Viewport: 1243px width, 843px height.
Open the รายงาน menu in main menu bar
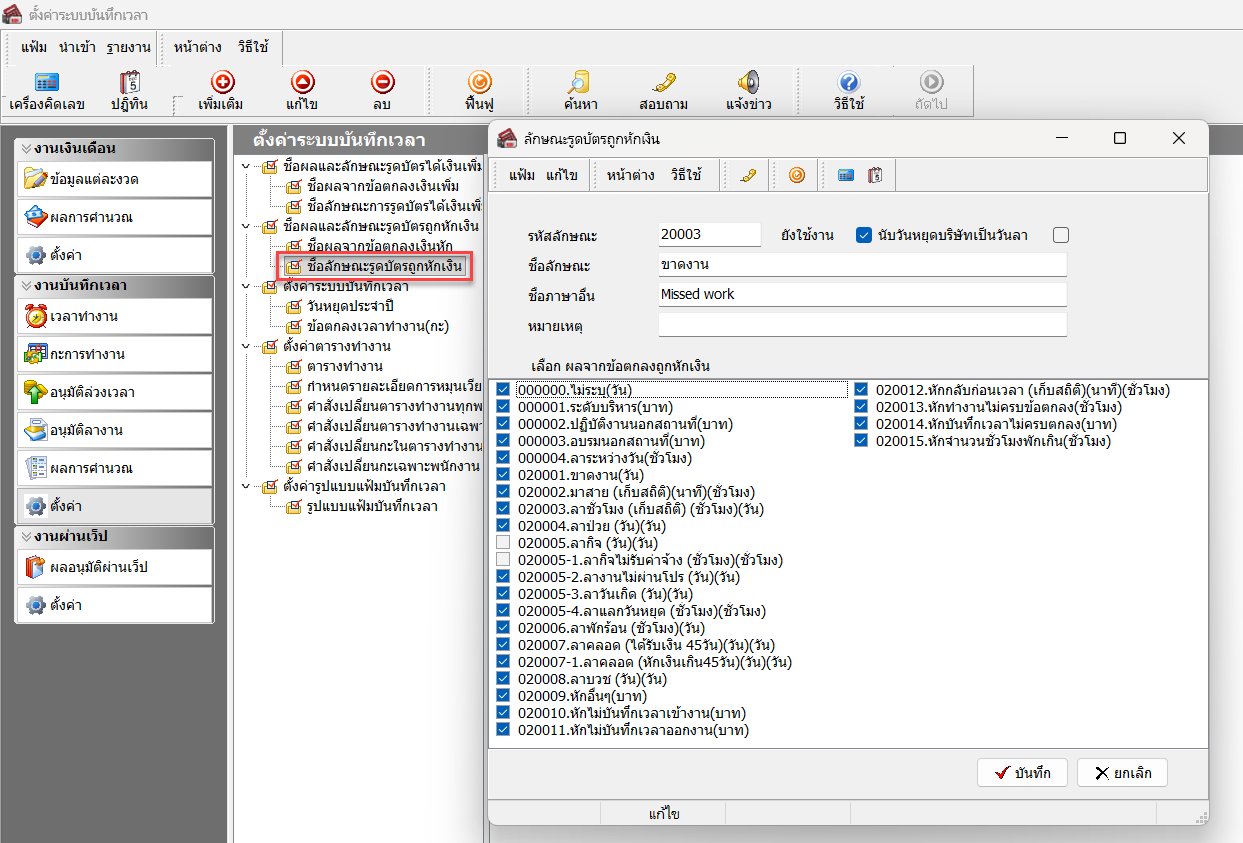pyautogui.click(x=128, y=47)
